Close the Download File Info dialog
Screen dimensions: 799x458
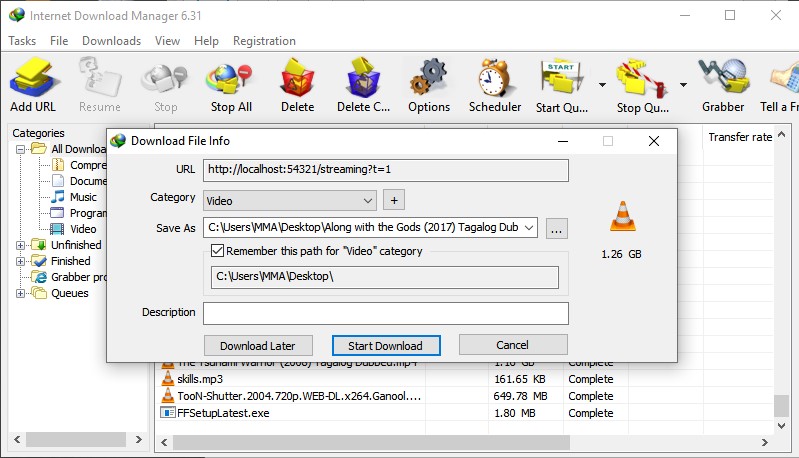point(654,141)
